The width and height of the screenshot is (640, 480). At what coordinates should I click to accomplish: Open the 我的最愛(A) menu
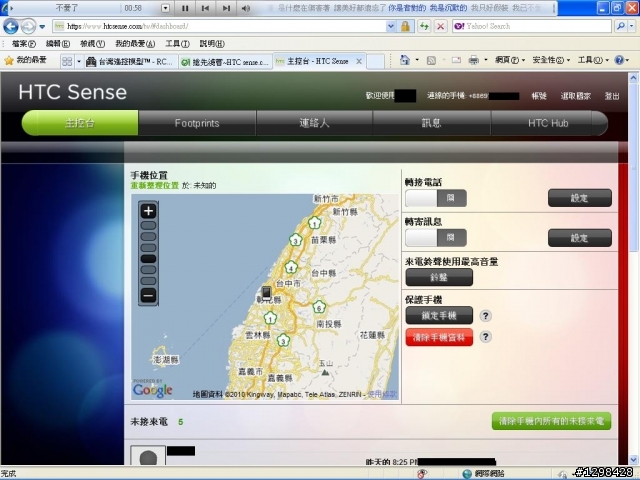(135, 44)
